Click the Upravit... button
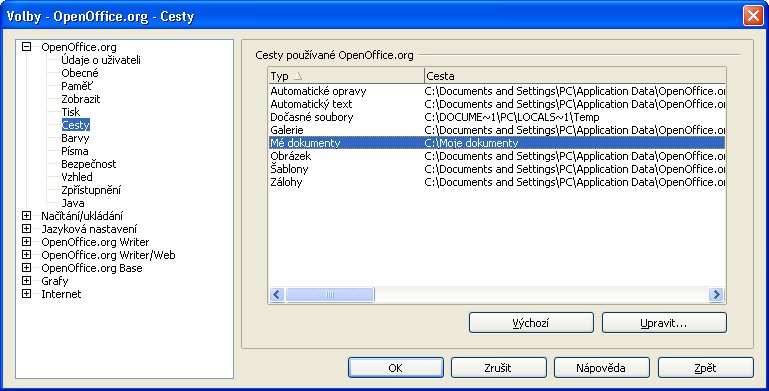This screenshot has width=769, height=391. pos(664,323)
